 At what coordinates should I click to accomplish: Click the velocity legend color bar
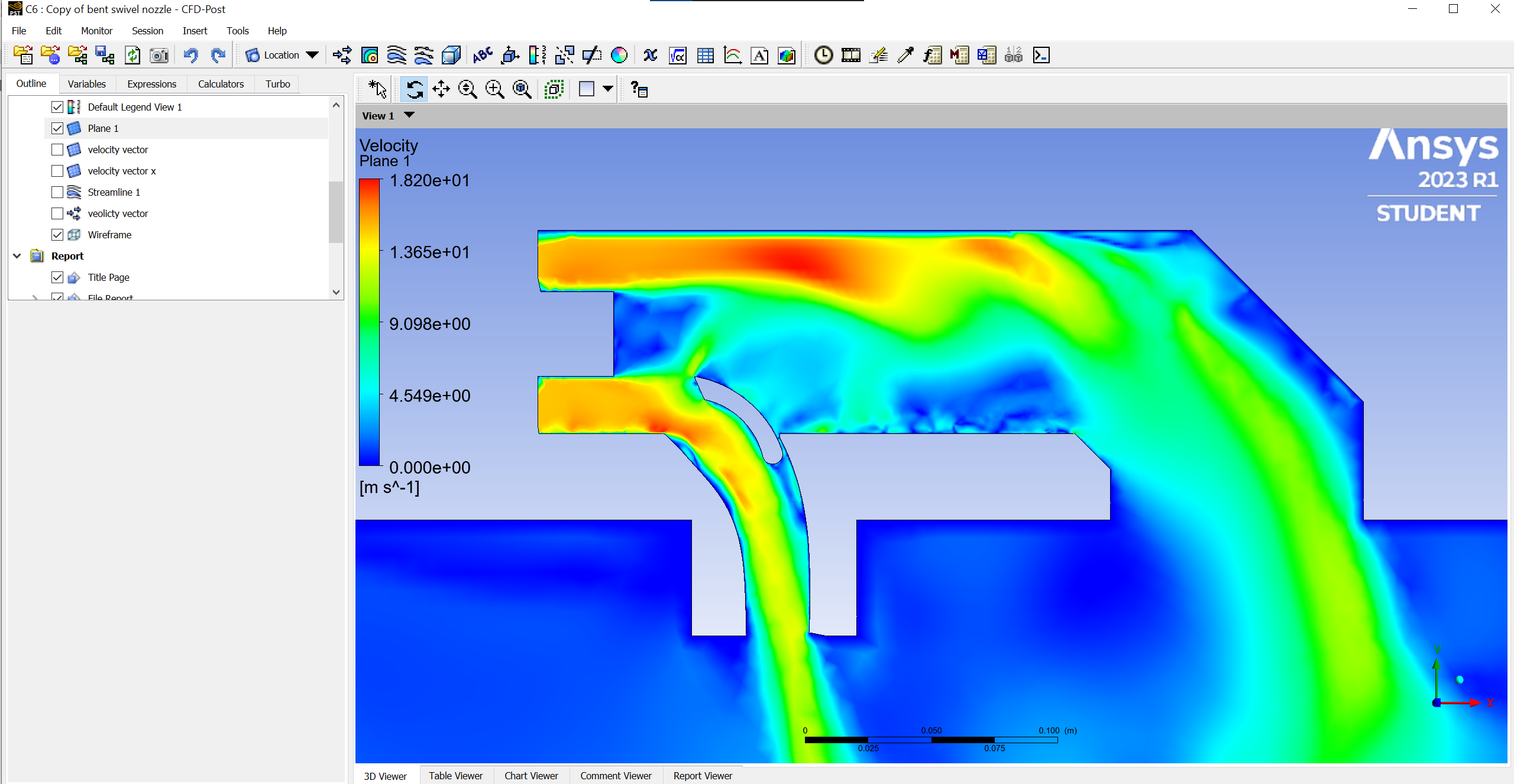(369, 322)
